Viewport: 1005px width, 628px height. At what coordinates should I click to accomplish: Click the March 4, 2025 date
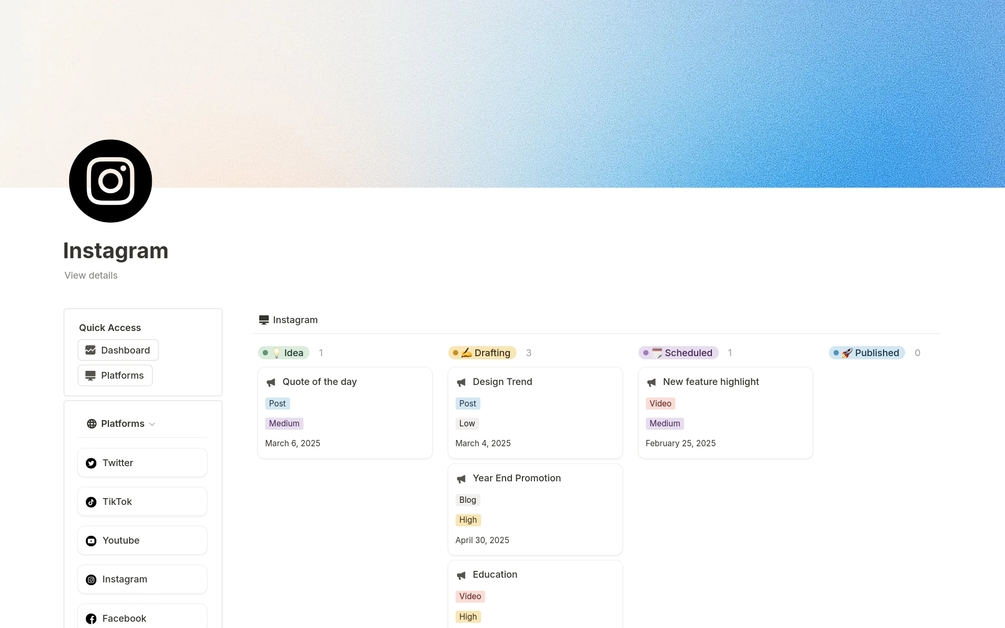tap(483, 443)
